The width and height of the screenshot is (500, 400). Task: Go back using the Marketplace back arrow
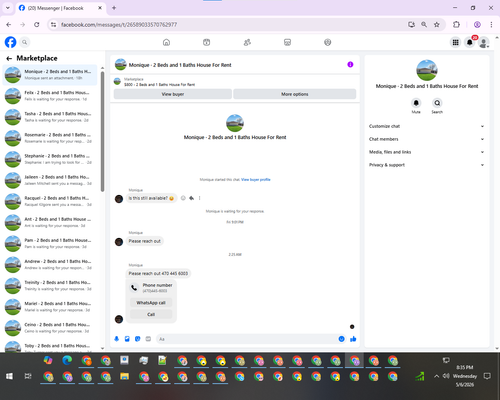pyautogui.click(x=9, y=58)
